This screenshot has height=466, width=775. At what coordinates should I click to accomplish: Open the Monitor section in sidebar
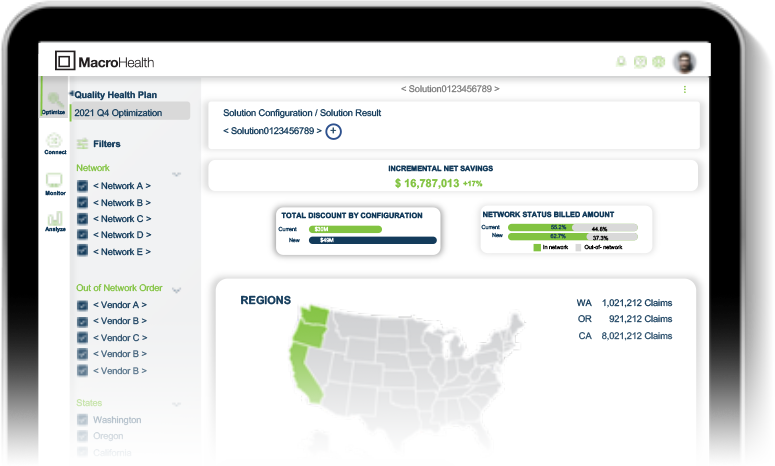tap(55, 184)
